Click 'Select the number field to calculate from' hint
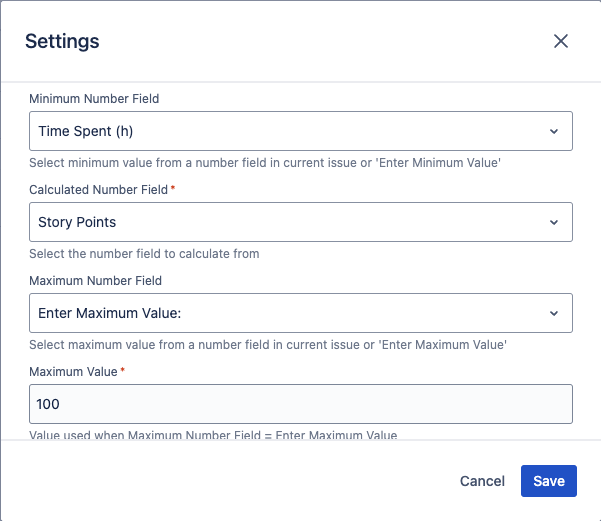Viewport: 601px width, 521px height. (x=144, y=254)
